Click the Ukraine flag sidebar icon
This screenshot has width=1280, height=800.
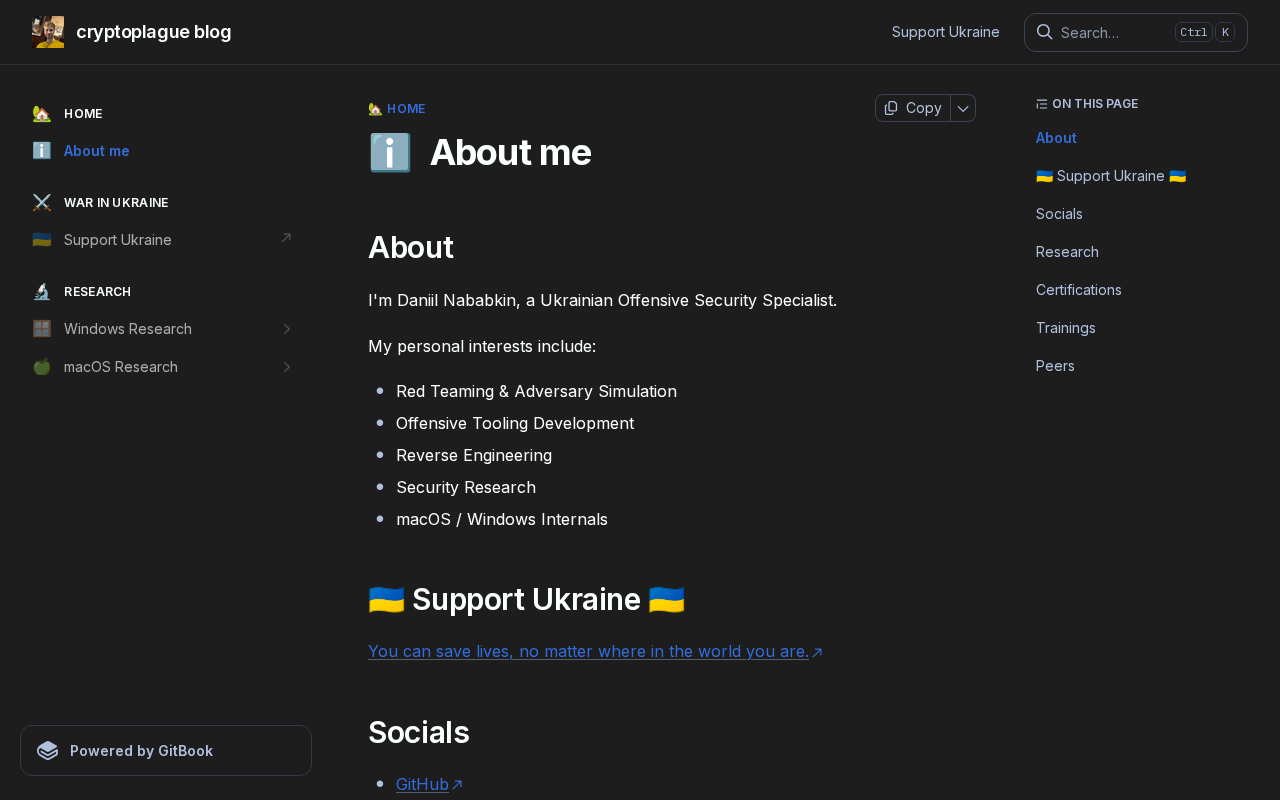(42, 240)
